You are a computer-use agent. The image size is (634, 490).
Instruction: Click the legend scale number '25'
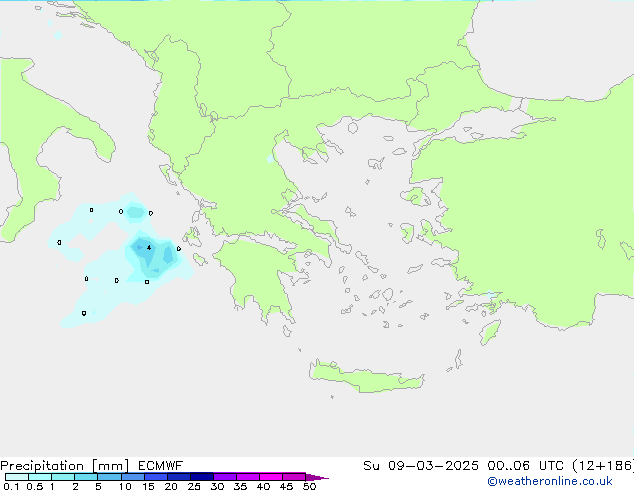(x=194, y=486)
